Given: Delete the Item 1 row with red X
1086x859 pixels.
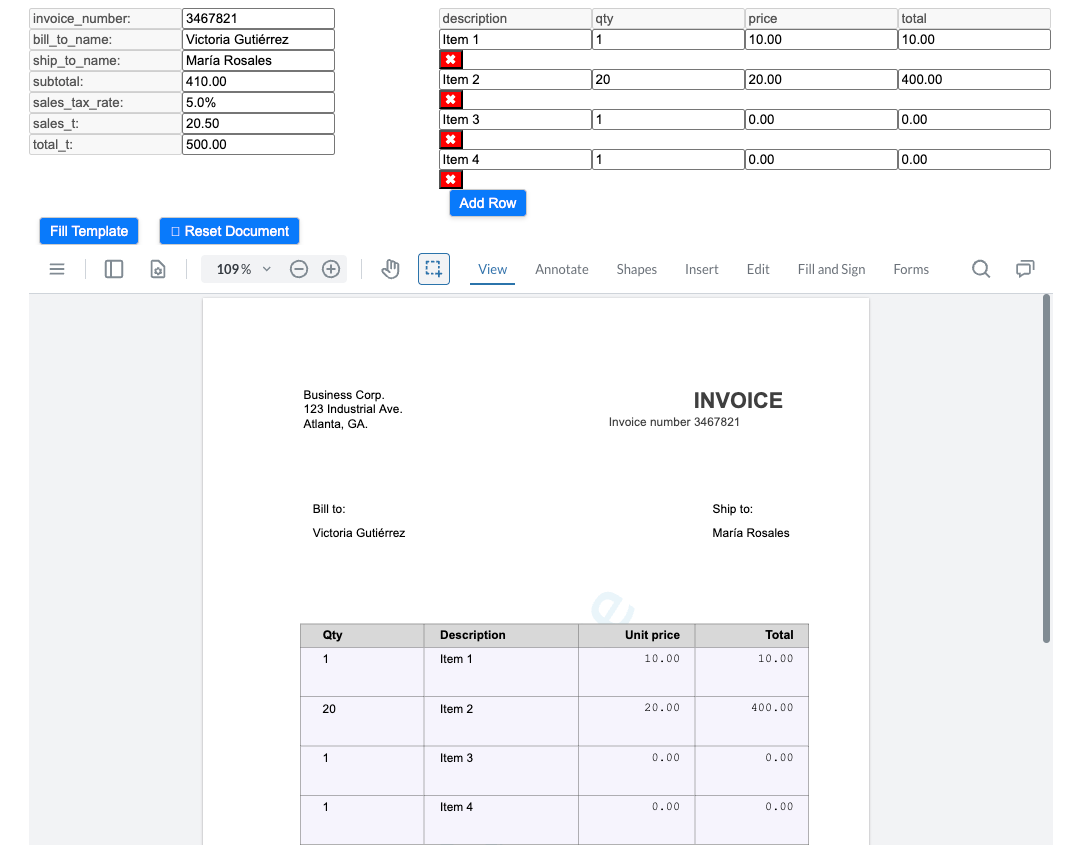Looking at the screenshot, I should 450,59.
